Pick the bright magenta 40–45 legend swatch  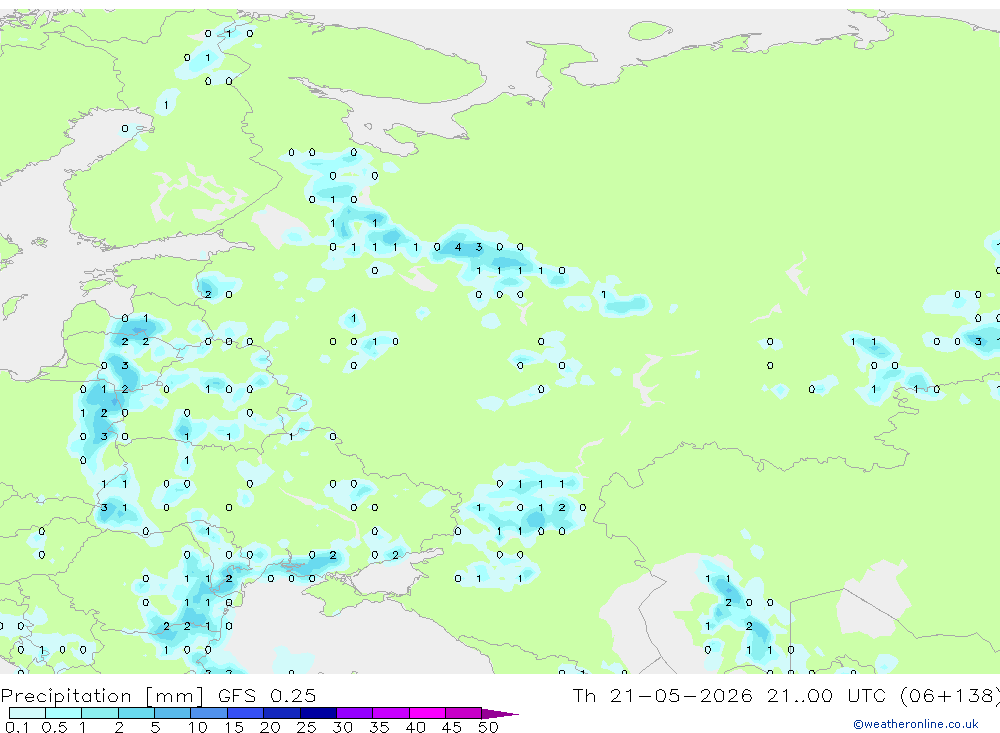click(x=427, y=713)
